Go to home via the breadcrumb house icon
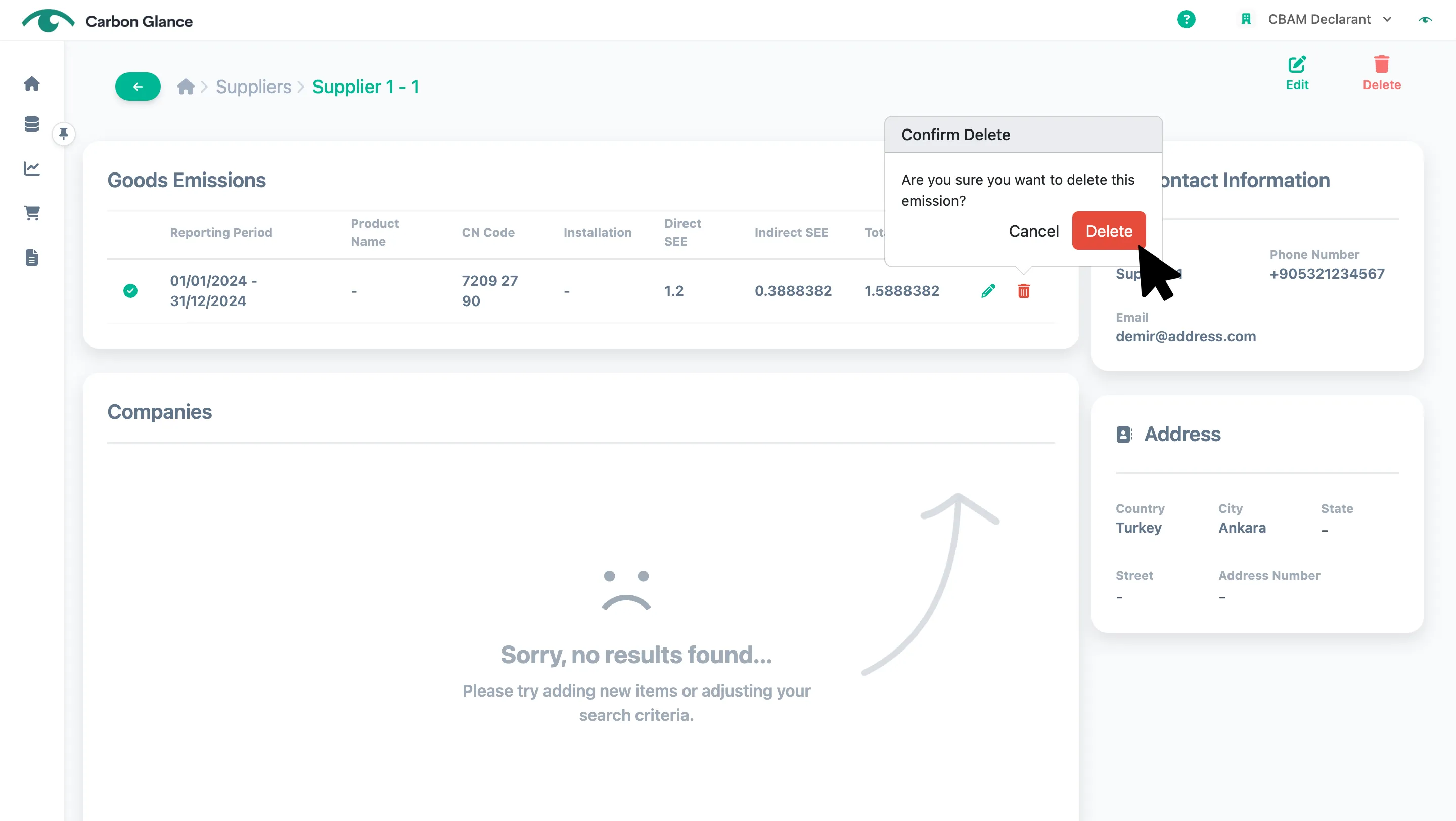 [x=186, y=87]
